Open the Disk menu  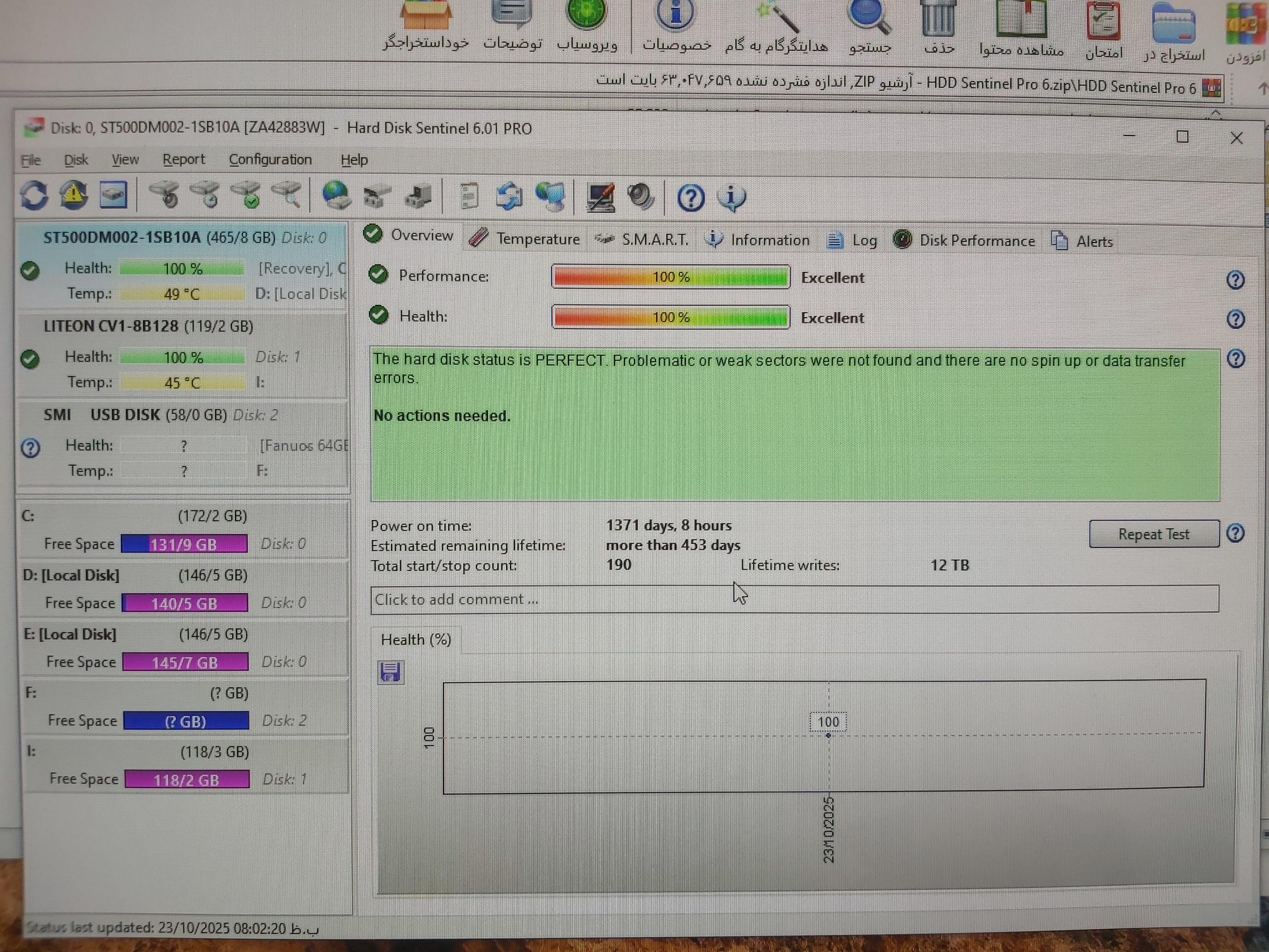click(76, 159)
